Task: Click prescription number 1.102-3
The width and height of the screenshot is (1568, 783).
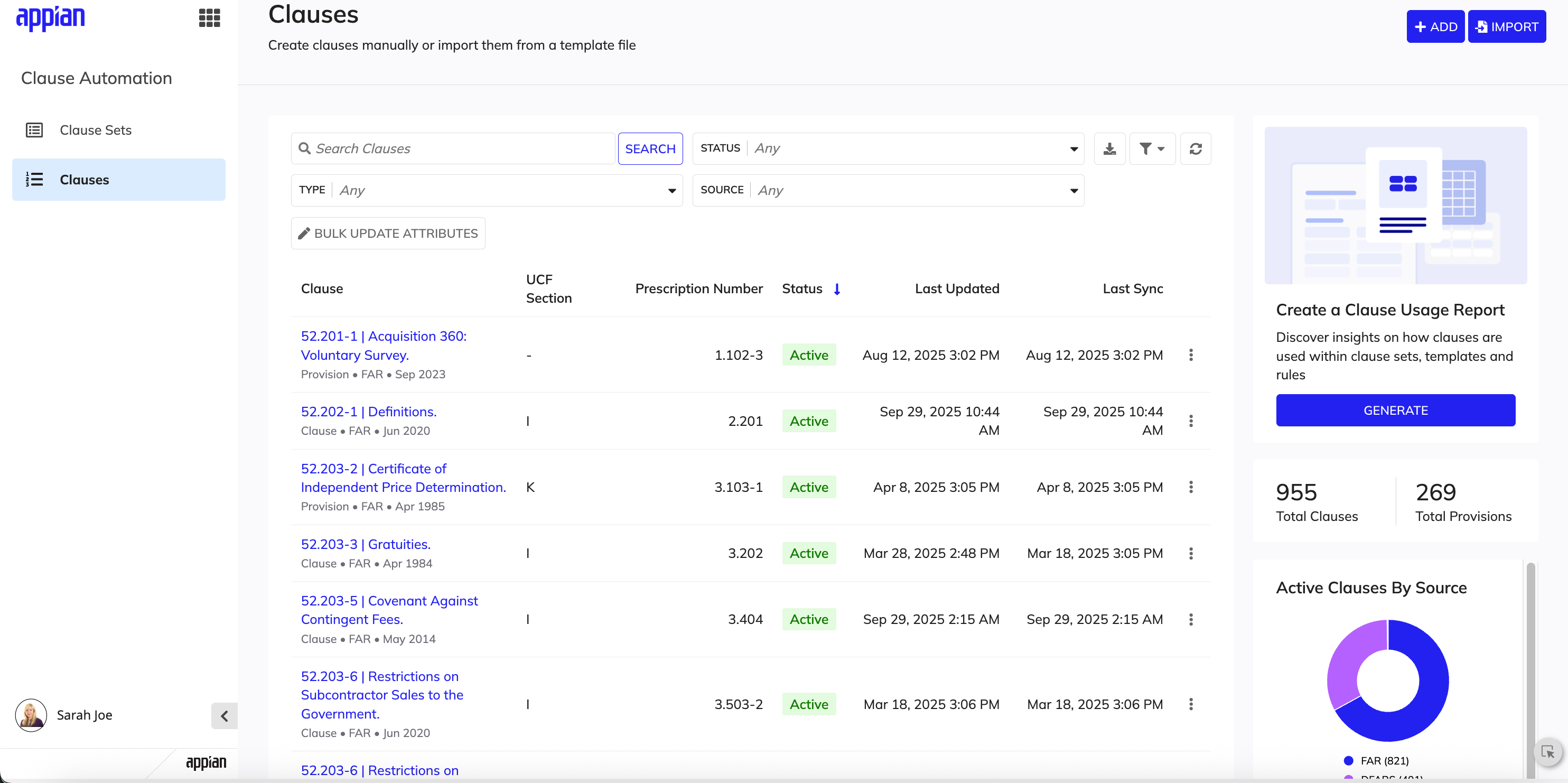Action: click(x=739, y=355)
